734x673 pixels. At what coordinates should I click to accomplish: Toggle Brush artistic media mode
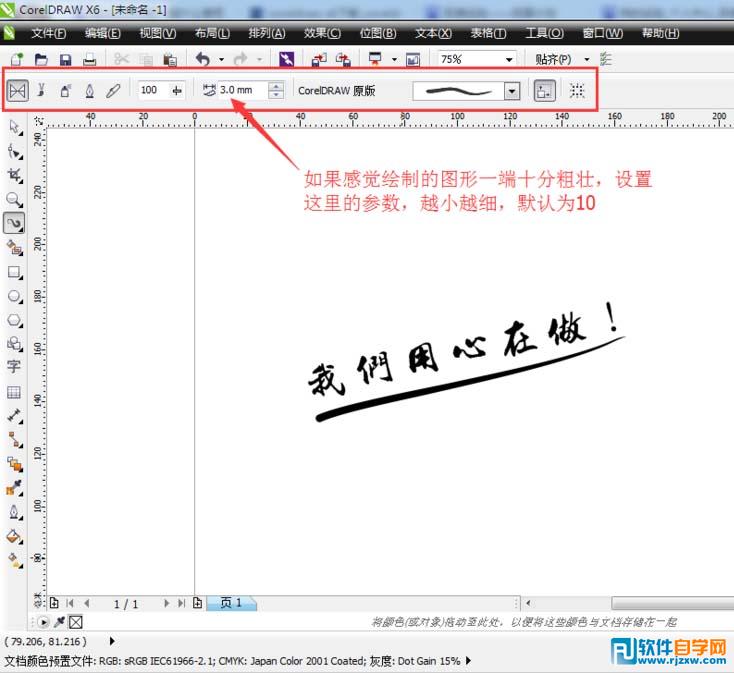(x=42, y=90)
